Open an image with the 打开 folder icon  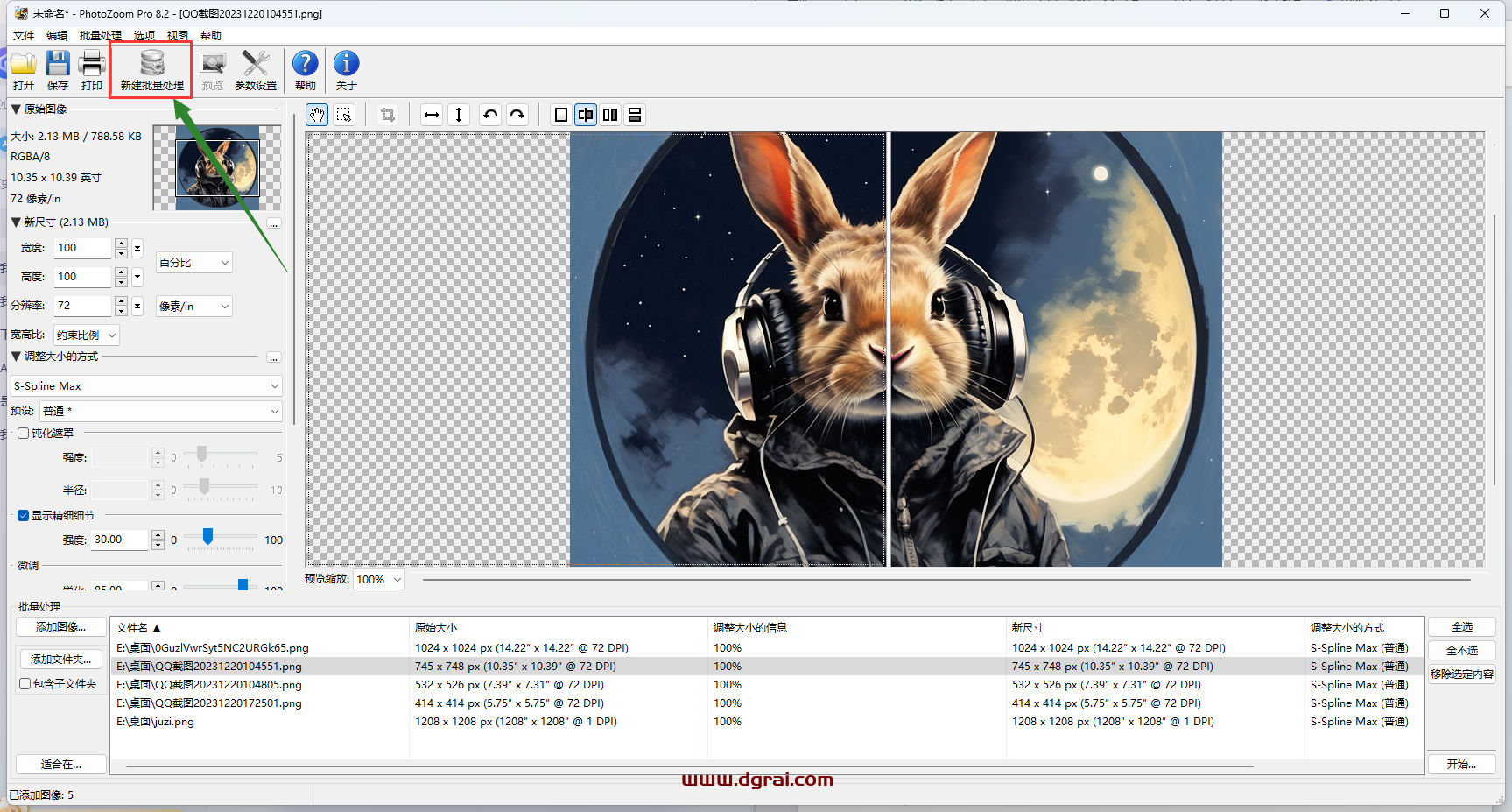click(x=24, y=70)
